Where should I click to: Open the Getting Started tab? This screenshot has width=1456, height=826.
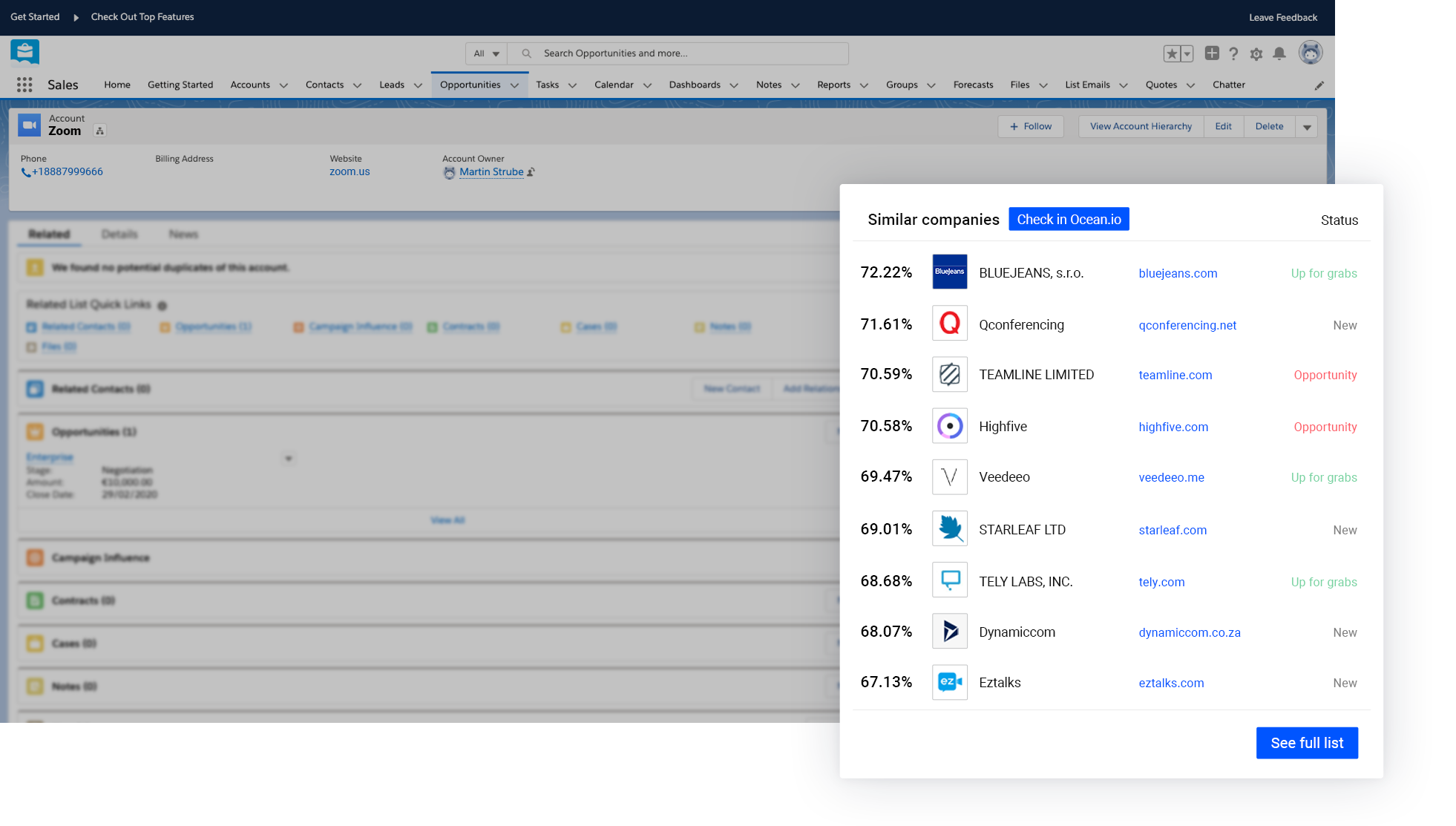click(180, 85)
